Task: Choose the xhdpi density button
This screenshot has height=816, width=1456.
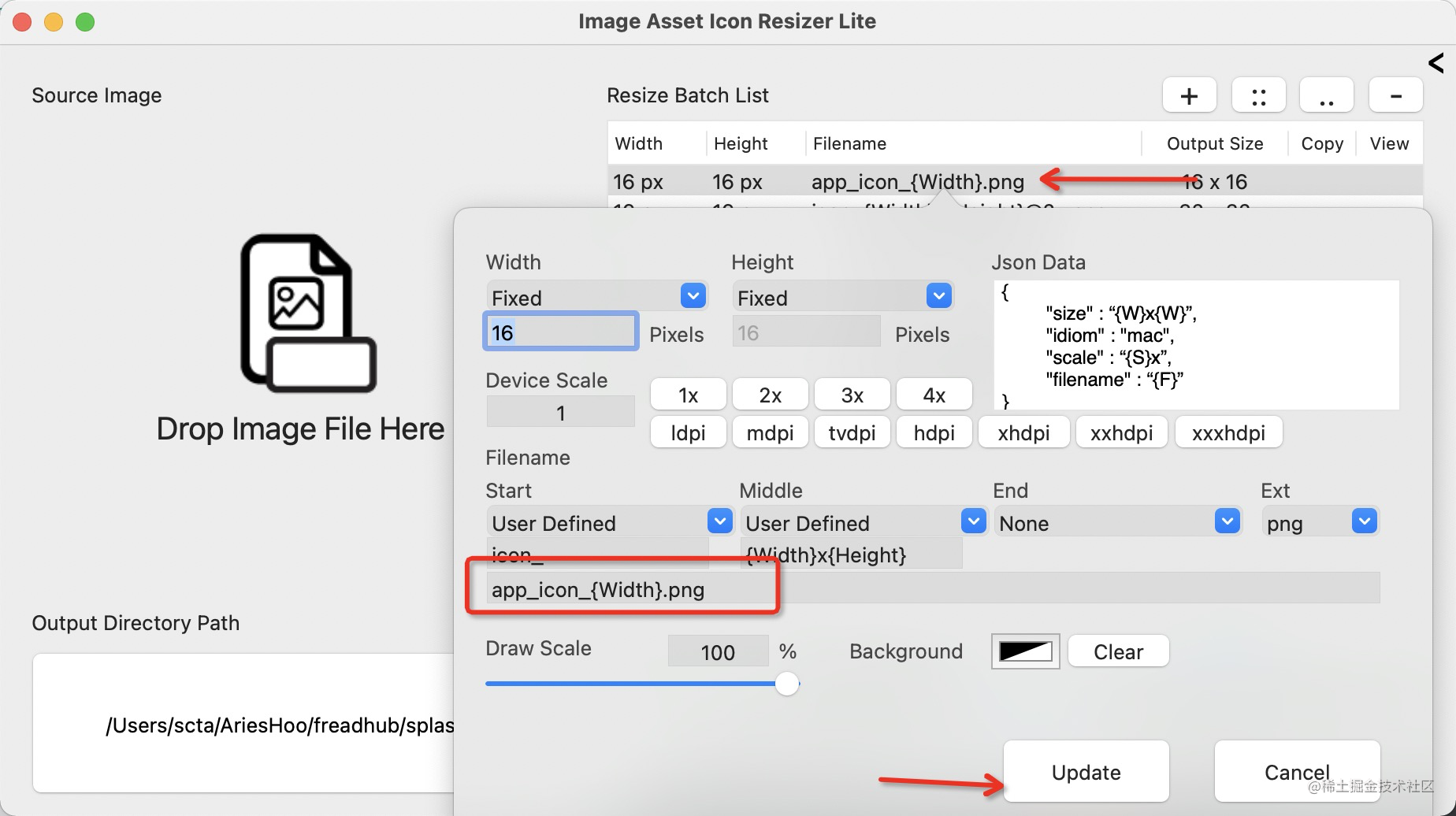Action: click(1023, 432)
